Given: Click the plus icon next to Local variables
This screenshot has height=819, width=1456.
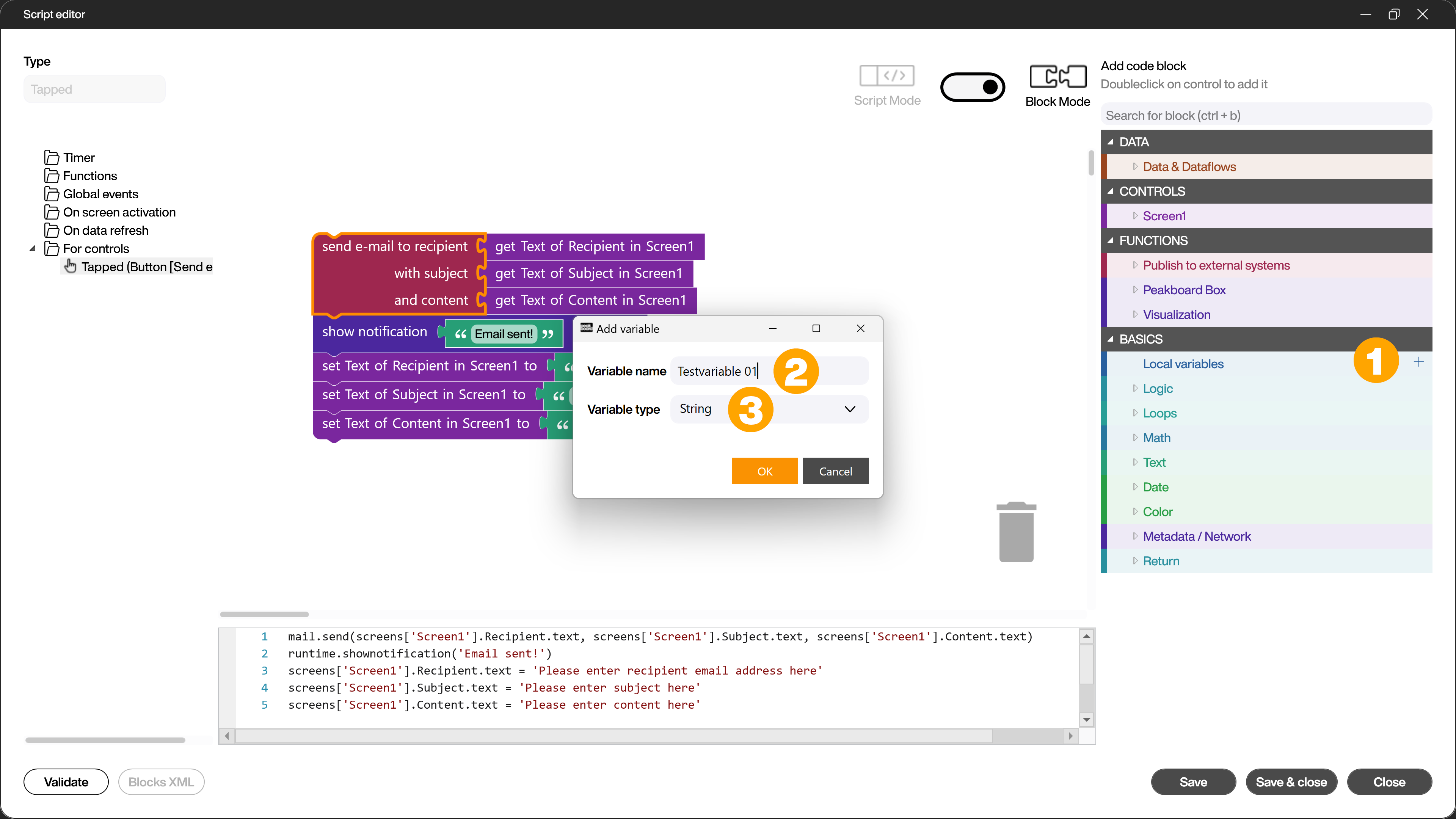Looking at the screenshot, I should [x=1419, y=362].
